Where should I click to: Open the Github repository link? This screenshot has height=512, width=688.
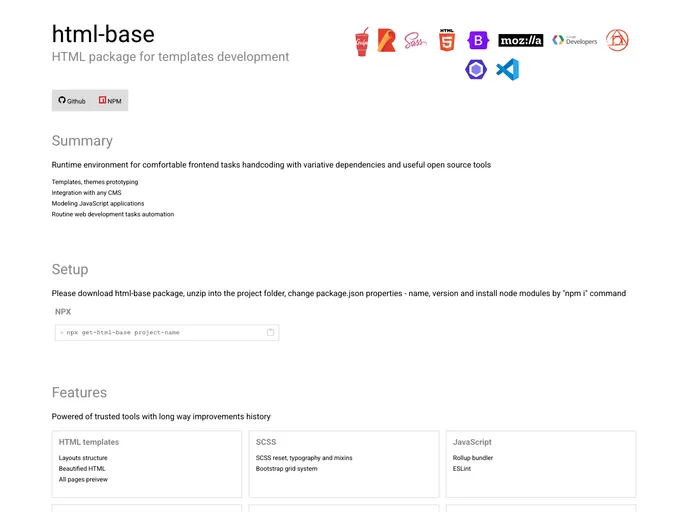[x=72, y=101]
